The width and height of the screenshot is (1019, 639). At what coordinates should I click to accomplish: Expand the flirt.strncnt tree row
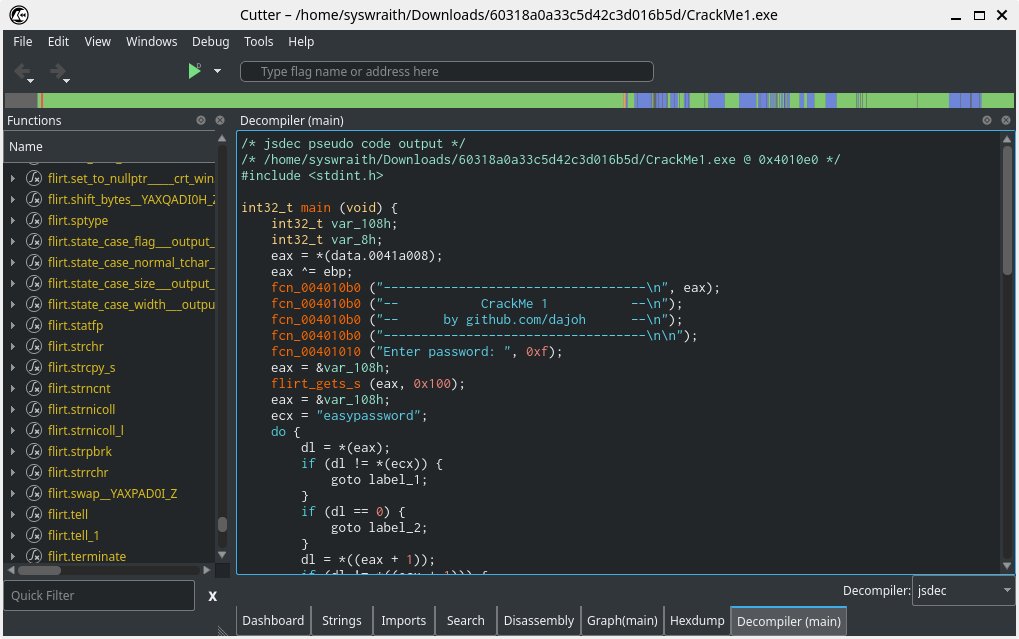(12, 388)
